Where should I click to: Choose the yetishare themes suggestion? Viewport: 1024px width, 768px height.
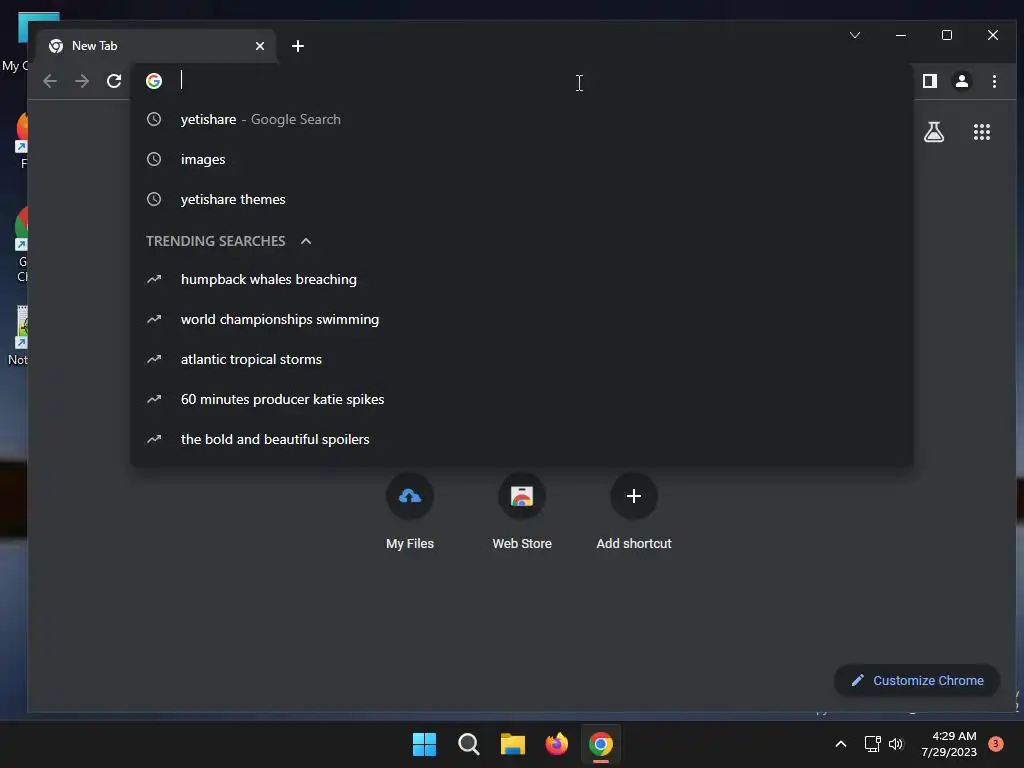521,199
